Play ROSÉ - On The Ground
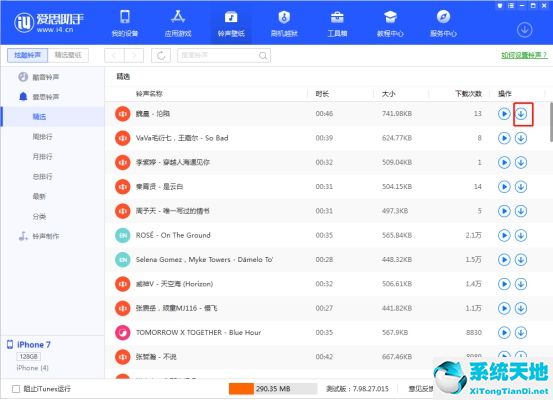The width and height of the screenshot is (553, 400). (504, 235)
